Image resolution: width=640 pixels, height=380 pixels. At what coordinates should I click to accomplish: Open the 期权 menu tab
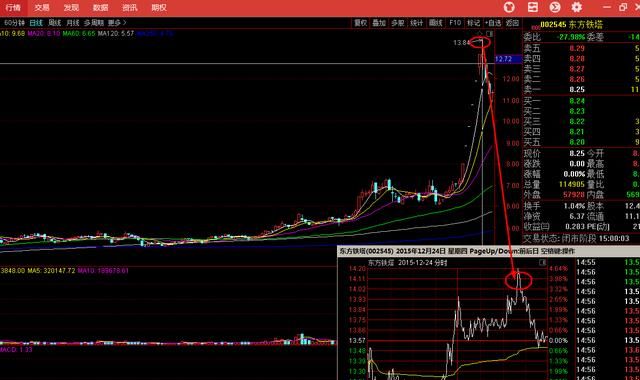pyautogui.click(x=159, y=7)
